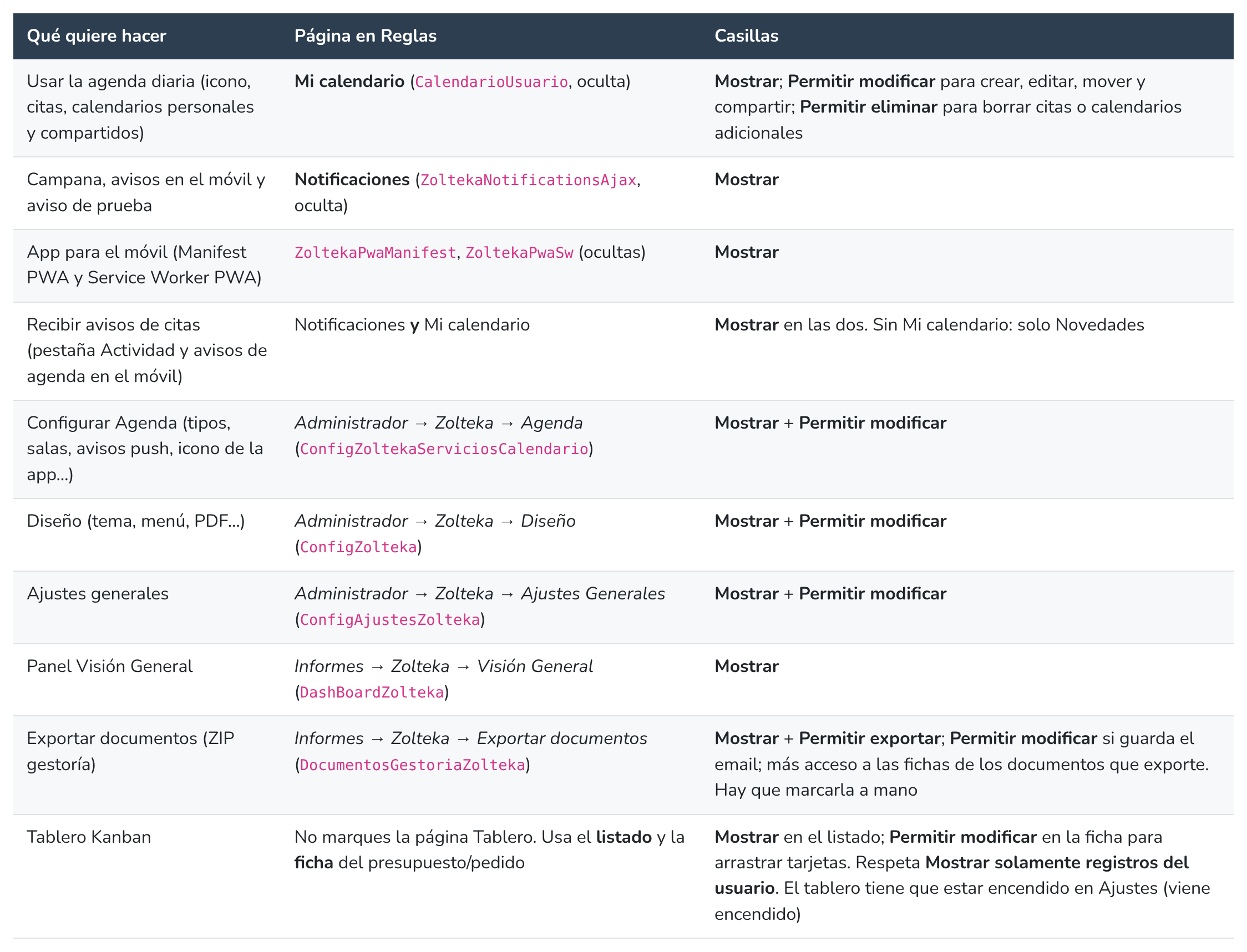Click 'Mostrar' in Panel Visión General row
The height and width of the screenshot is (952, 1247).
(746, 666)
